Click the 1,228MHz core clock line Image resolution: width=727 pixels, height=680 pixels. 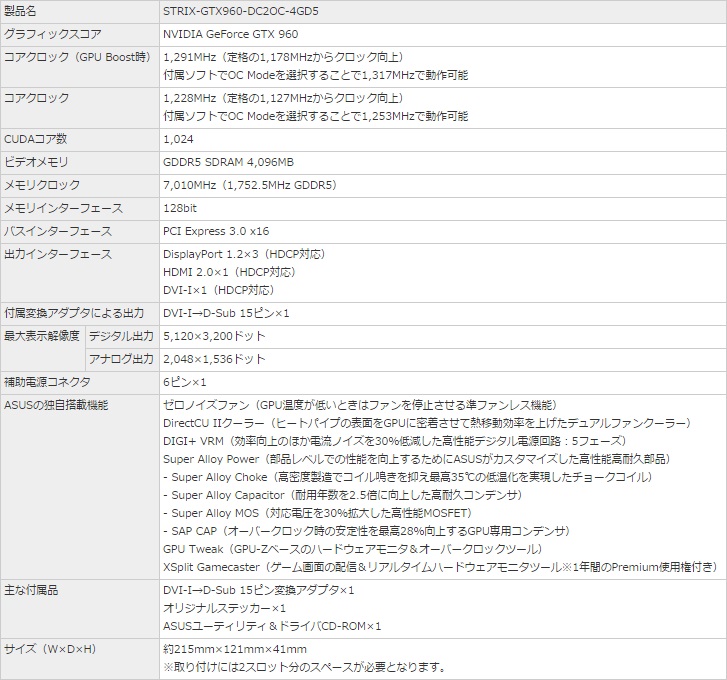tap(284, 98)
